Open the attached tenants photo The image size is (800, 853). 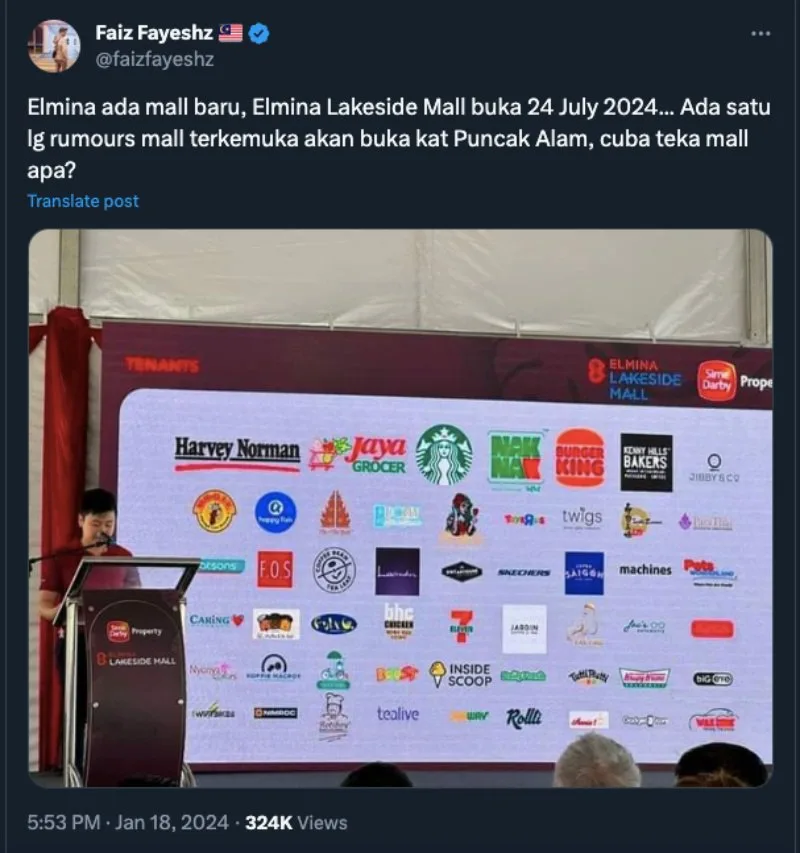pyautogui.click(x=400, y=508)
